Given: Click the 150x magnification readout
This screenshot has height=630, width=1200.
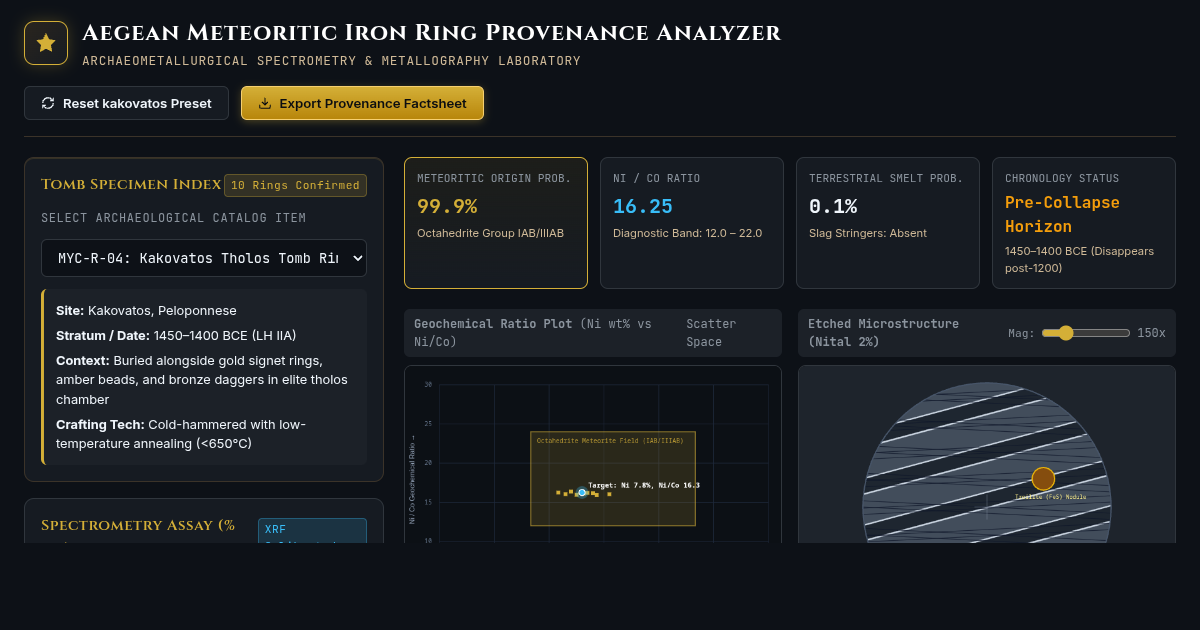Looking at the screenshot, I should pos(1151,333).
